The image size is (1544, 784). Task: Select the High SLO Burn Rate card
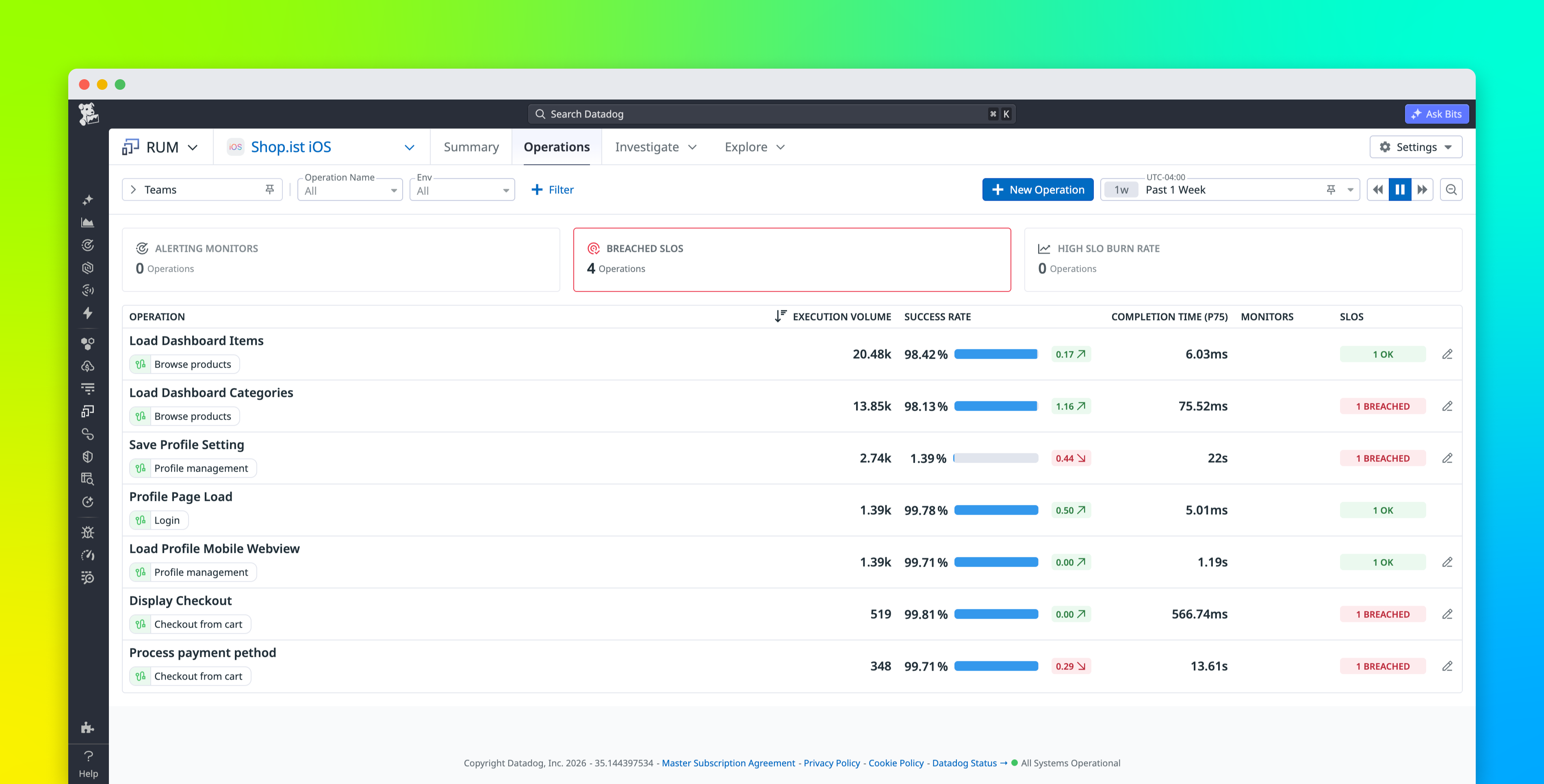coord(1243,260)
